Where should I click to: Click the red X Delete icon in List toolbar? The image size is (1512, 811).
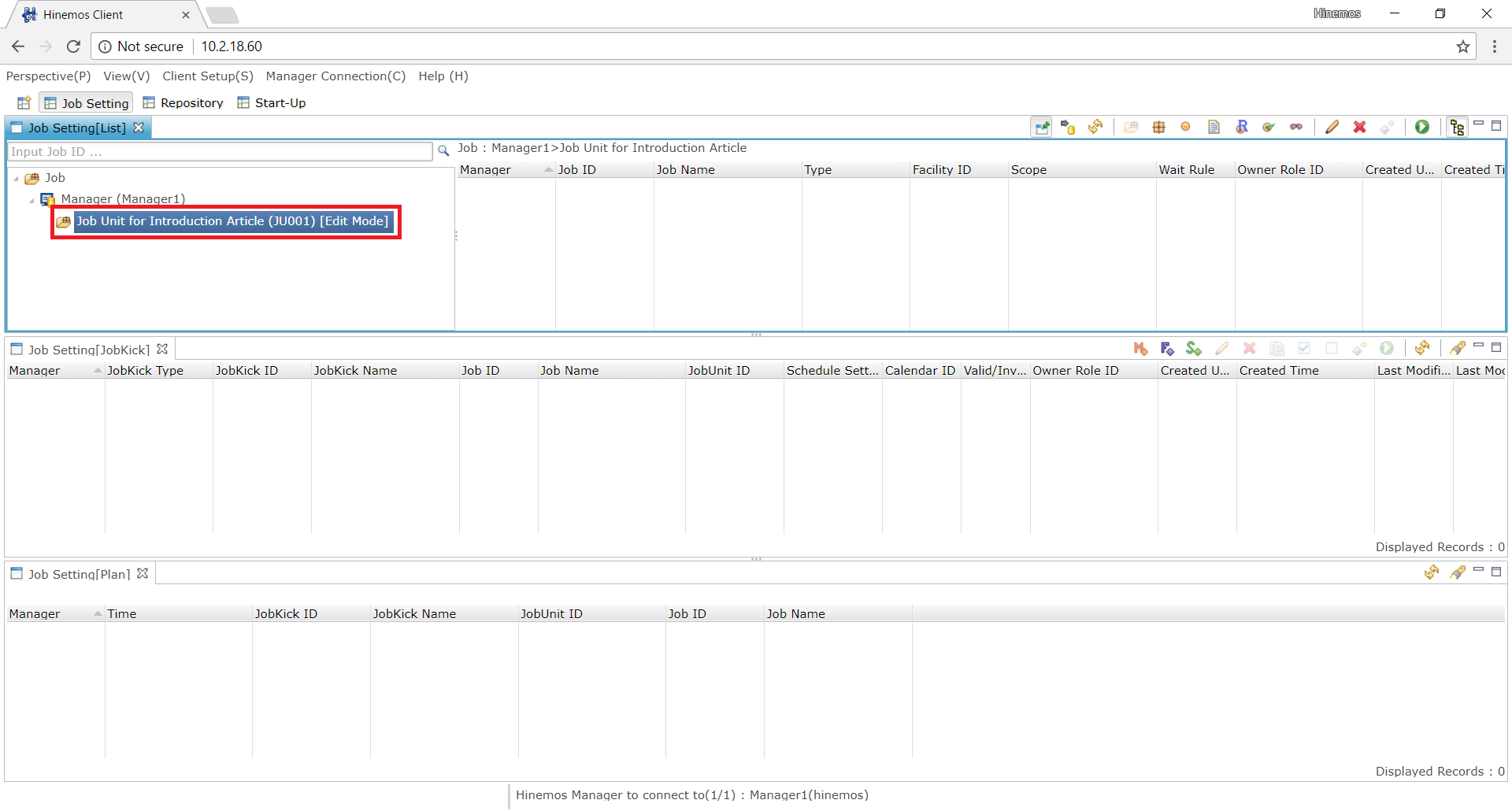point(1359,128)
